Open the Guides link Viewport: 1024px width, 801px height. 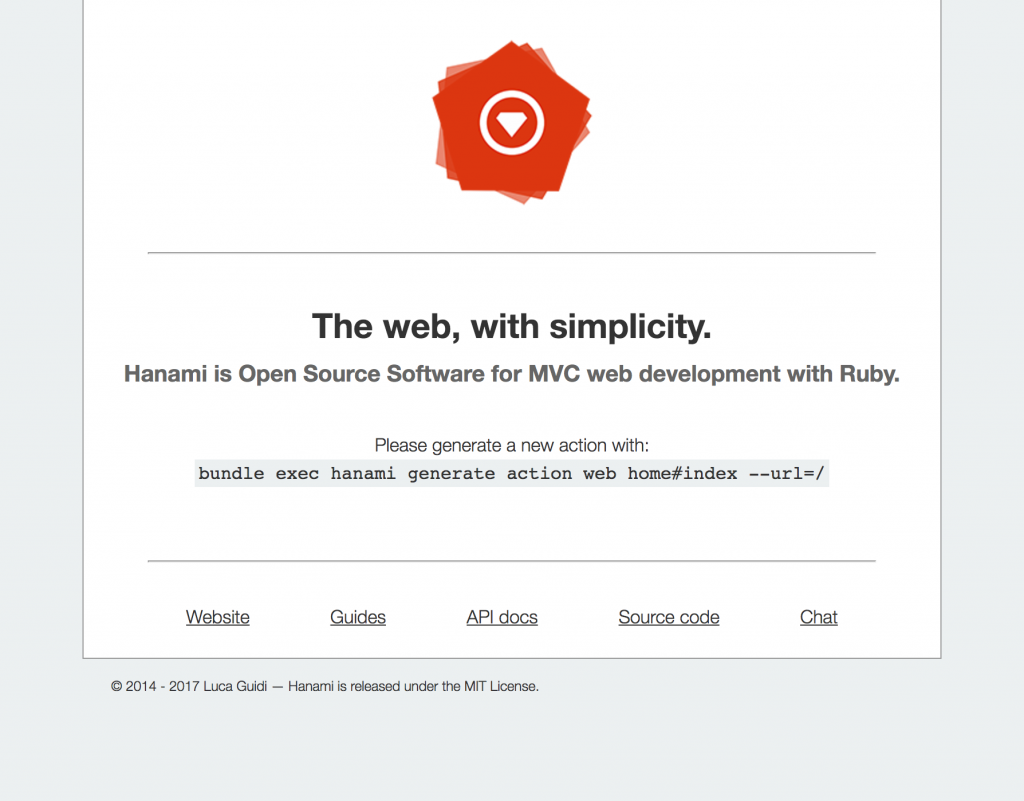pyautogui.click(x=358, y=617)
